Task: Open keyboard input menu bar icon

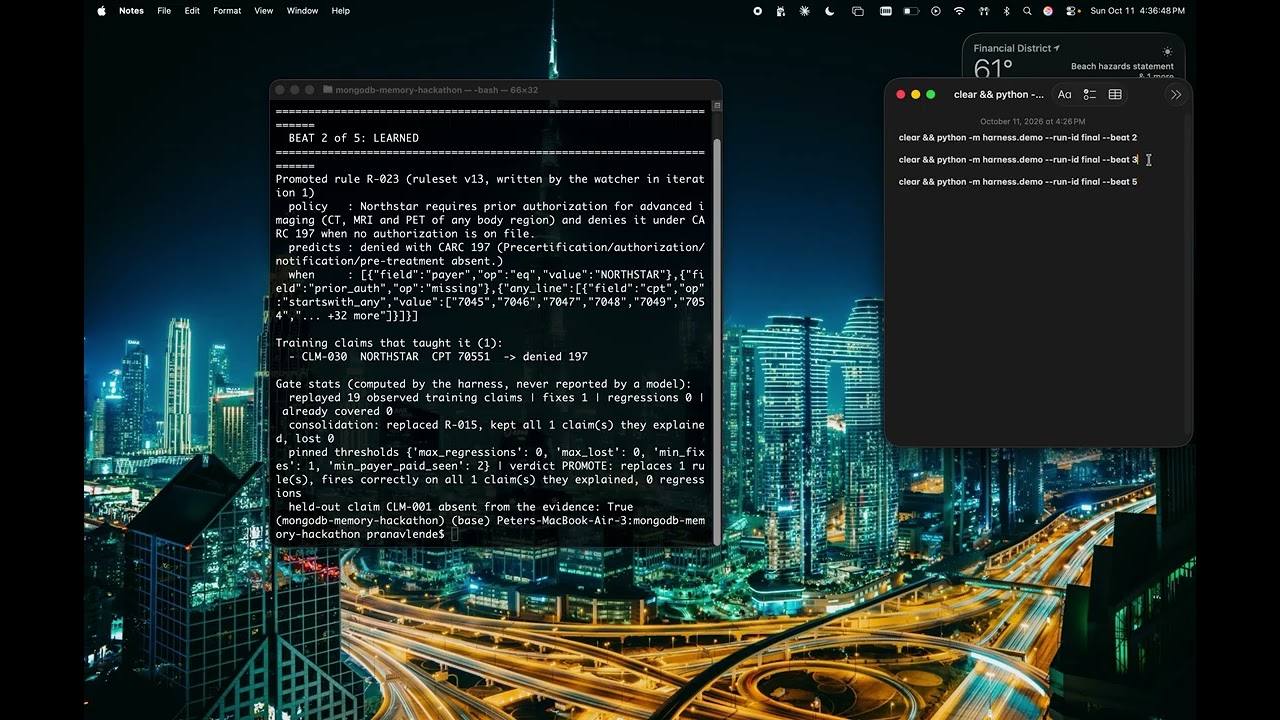Action: click(885, 11)
